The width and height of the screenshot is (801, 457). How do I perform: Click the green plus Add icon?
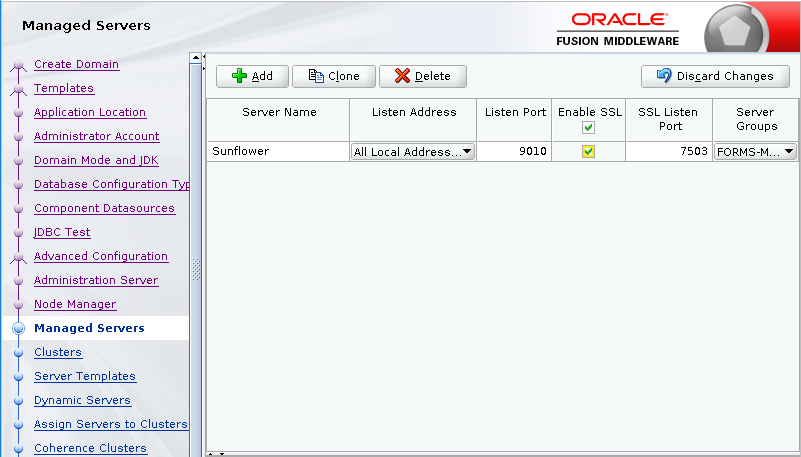239,76
